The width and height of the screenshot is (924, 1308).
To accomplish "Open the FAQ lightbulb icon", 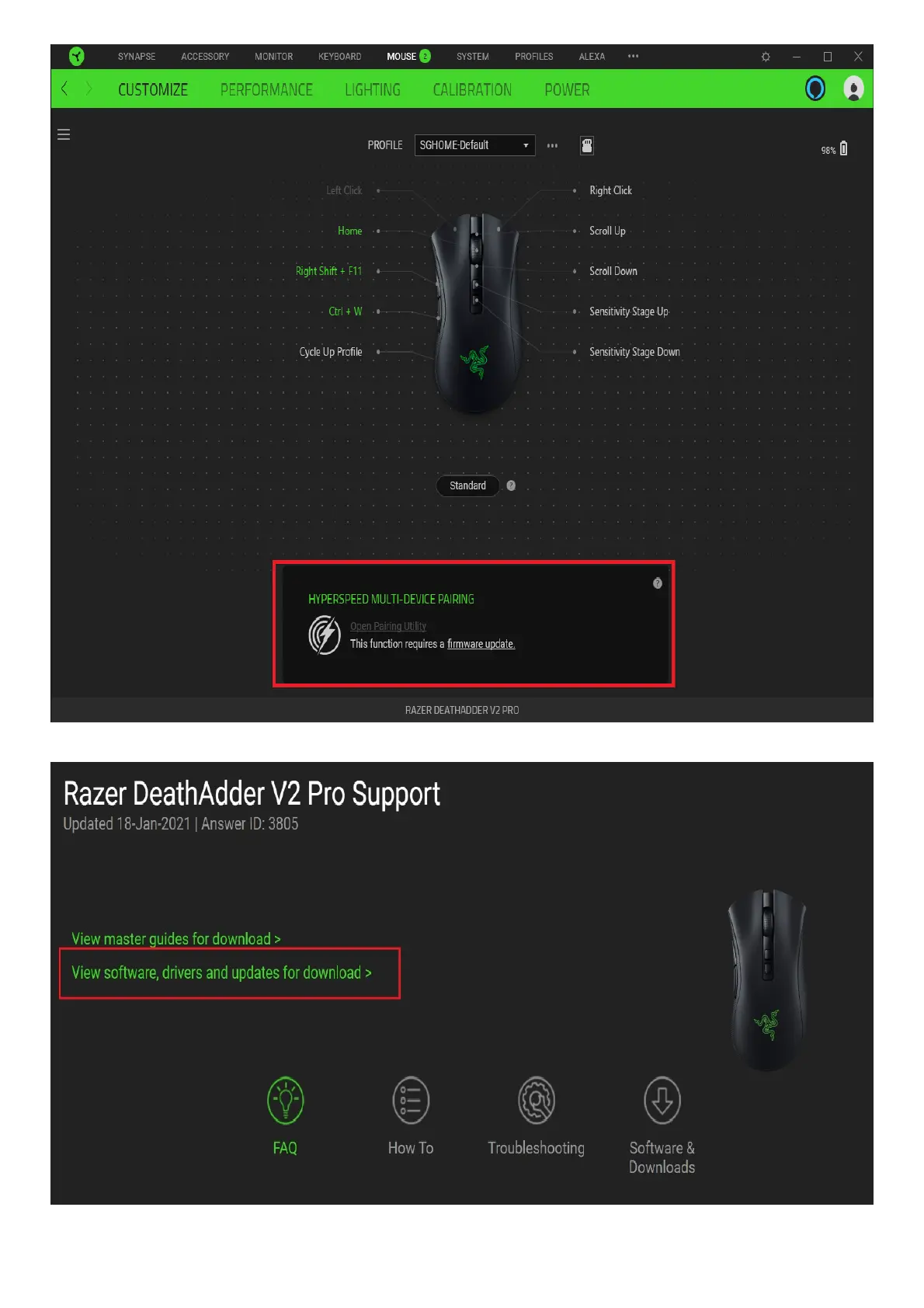I will coord(285,1101).
